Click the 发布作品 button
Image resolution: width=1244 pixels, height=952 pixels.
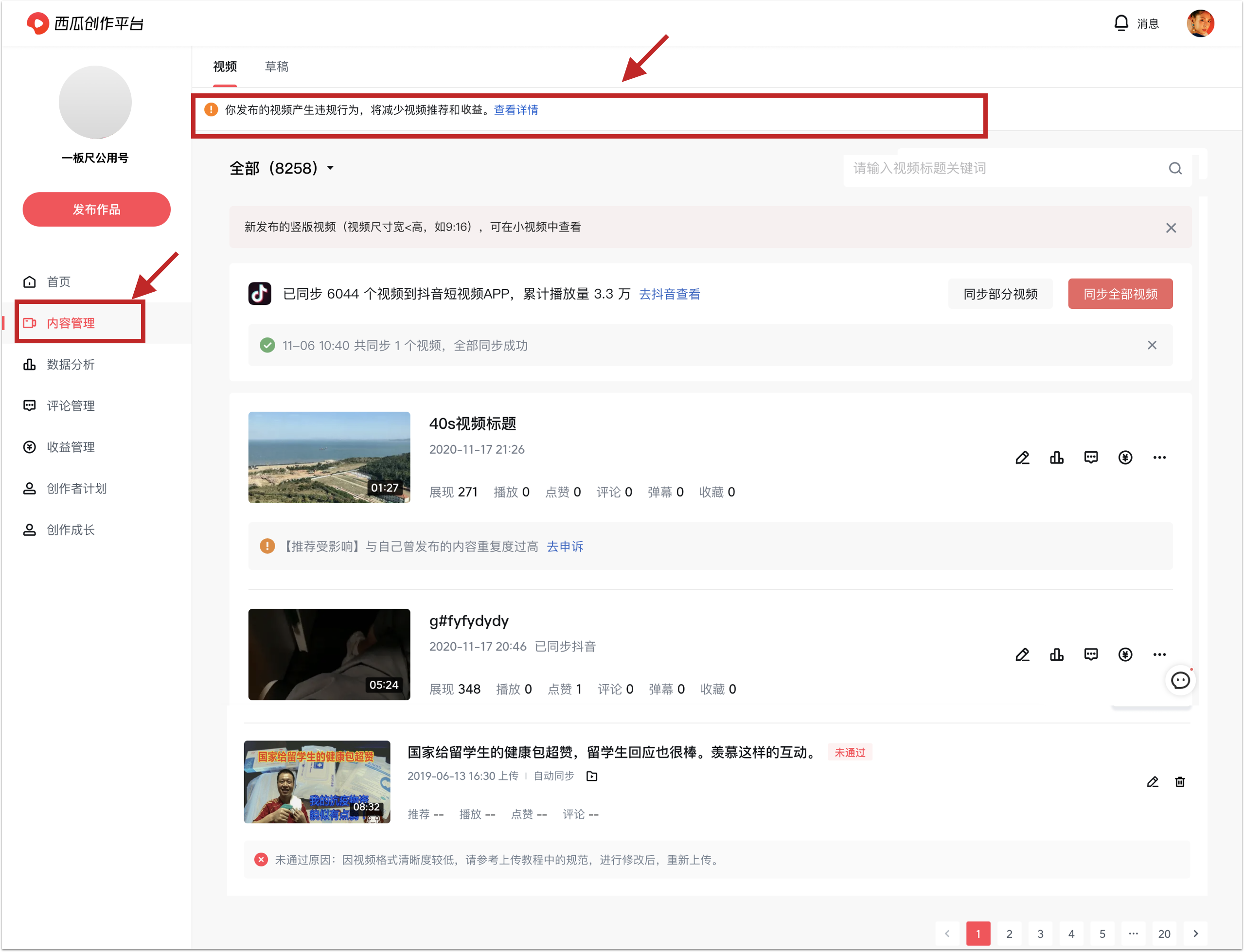(96, 209)
